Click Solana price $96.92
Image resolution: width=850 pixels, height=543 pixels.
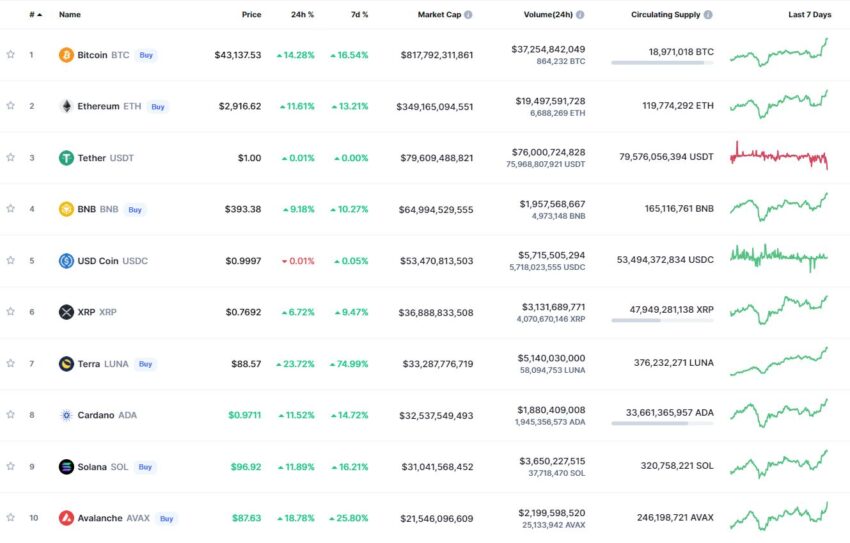tap(246, 467)
